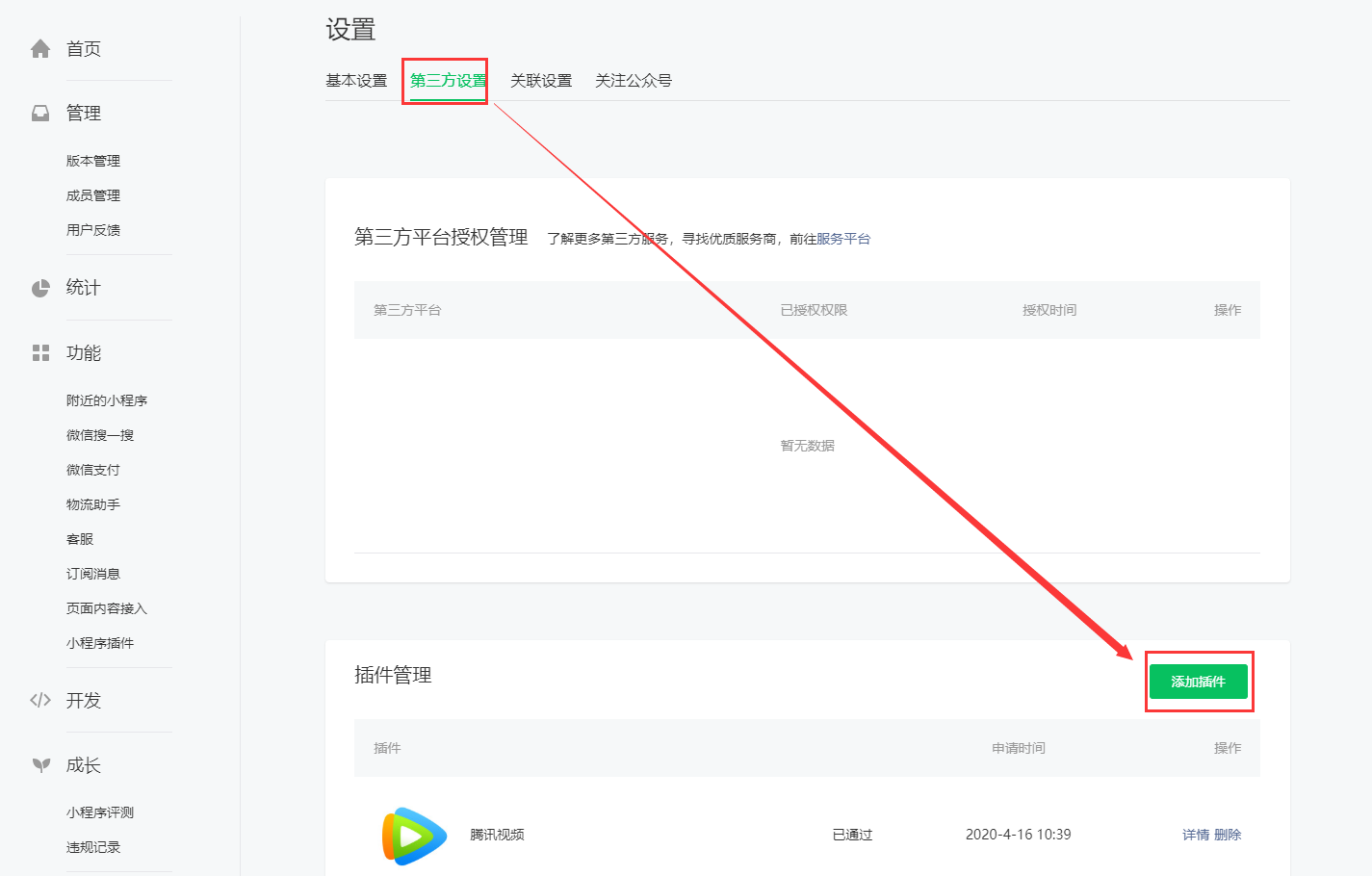Select 成员管理 from the sidebar
1372x876 pixels.
93,195
